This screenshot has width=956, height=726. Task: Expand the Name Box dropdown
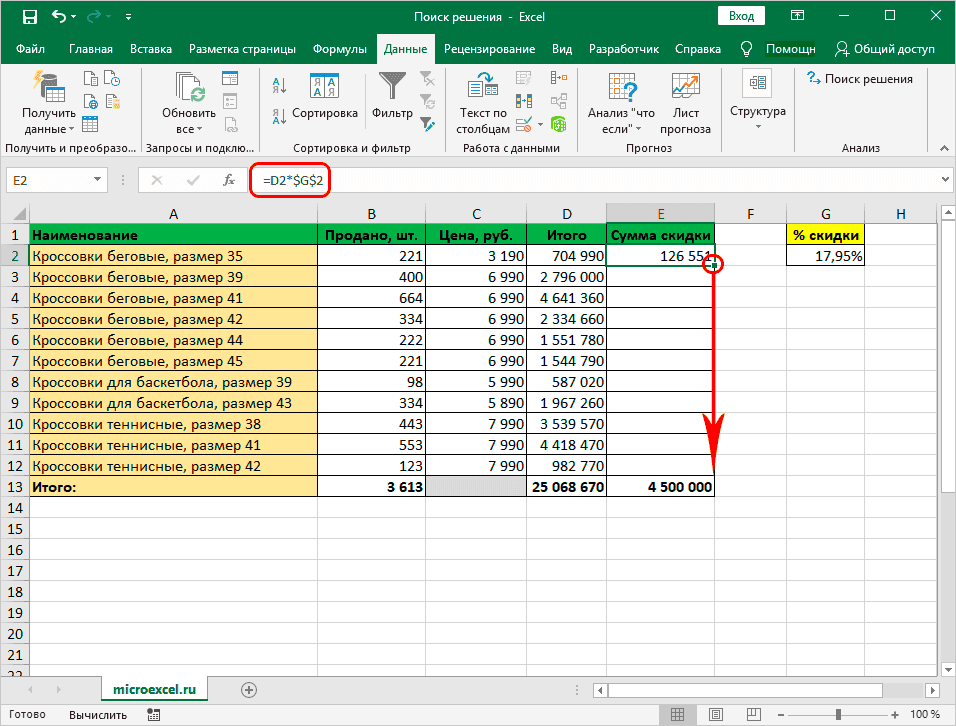97,180
